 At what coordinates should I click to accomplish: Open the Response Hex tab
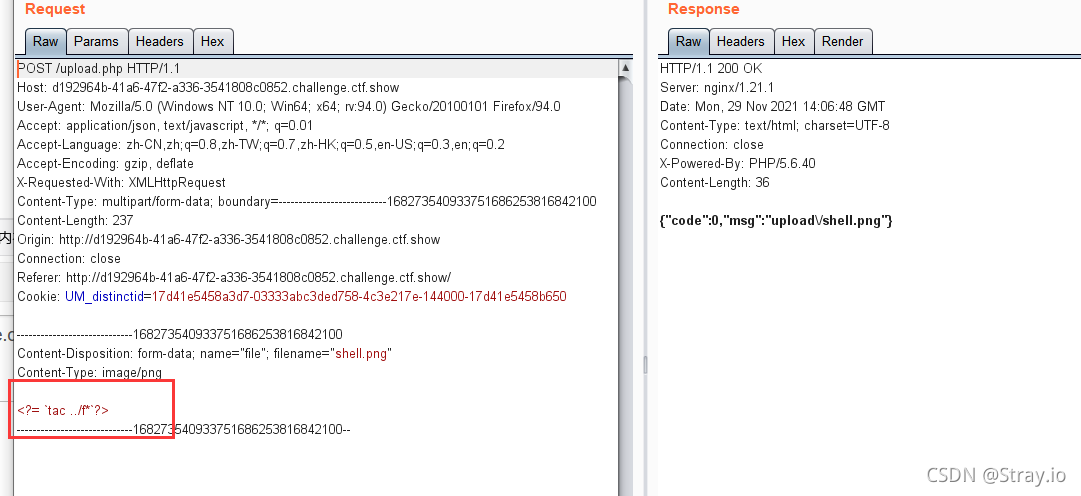(x=794, y=41)
